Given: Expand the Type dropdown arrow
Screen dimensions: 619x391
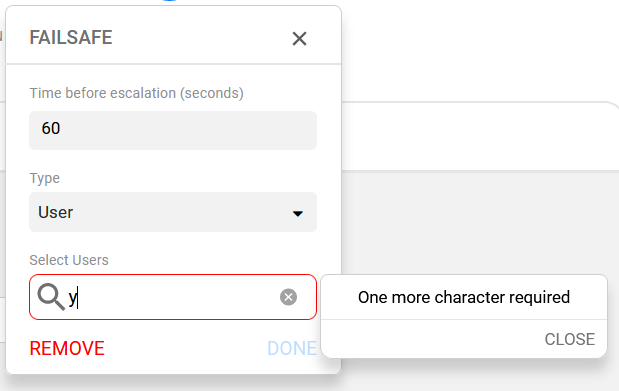Looking at the screenshot, I should 298,213.
